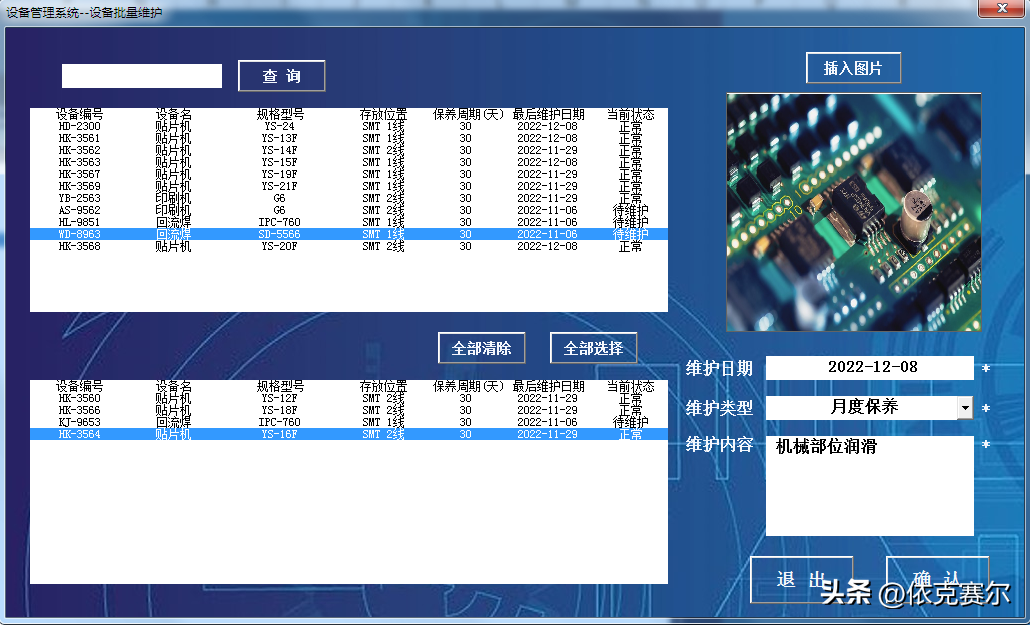Click the 退出 button
This screenshot has height=625, width=1030.
[x=801, y=580]
